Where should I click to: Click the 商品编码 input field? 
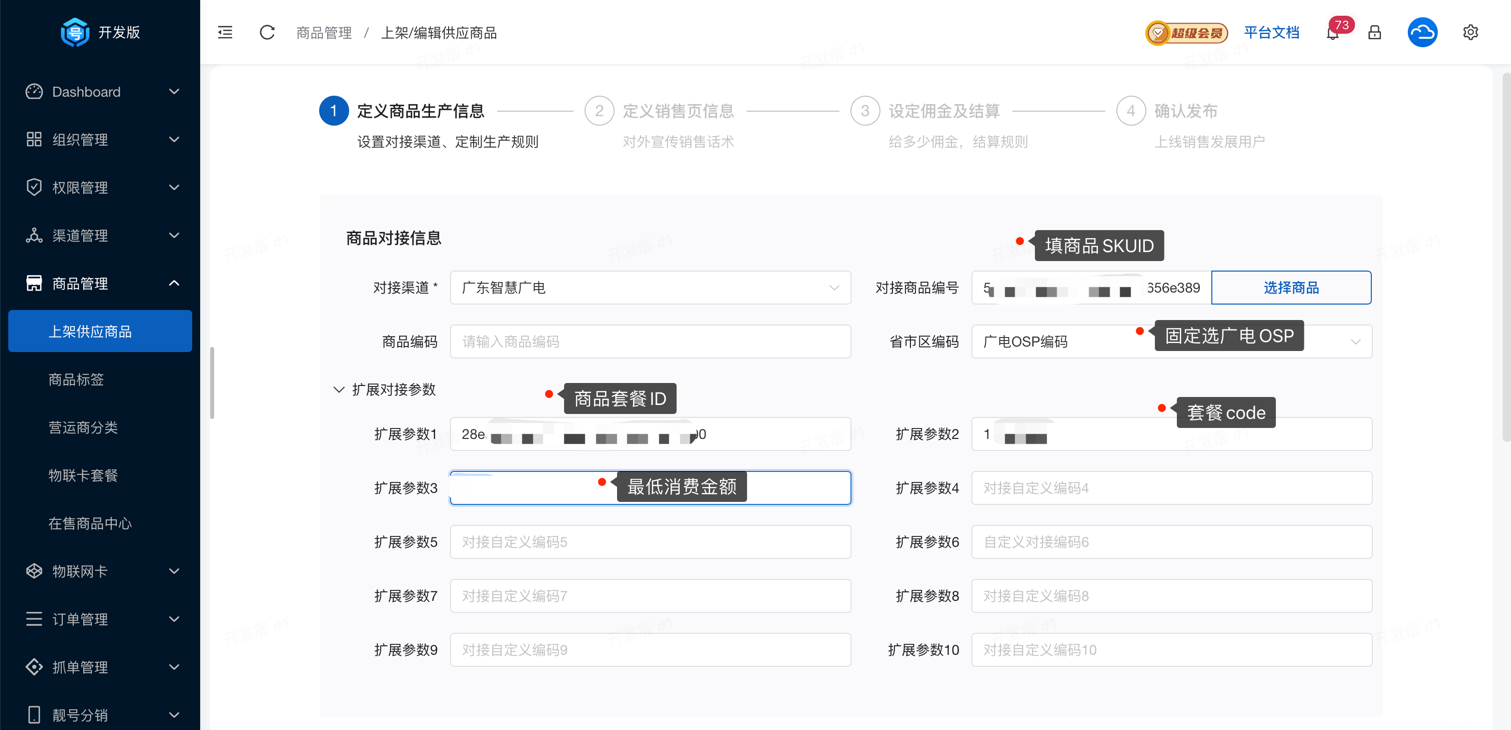coord(650,342)
